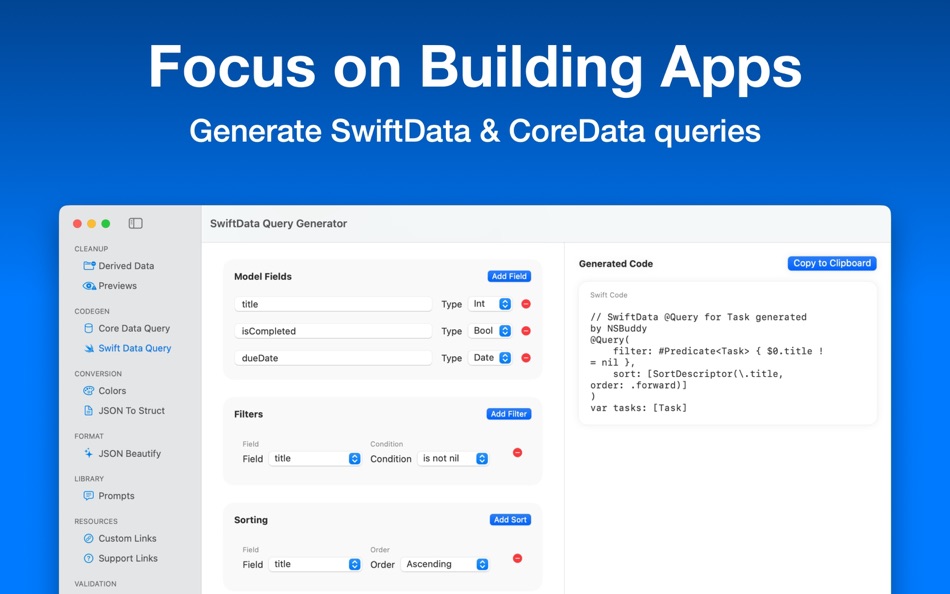Remove the isCompleted model field
Image resolution: width=950 pixels, height=594 pixels.
click(x=526, y=331)
